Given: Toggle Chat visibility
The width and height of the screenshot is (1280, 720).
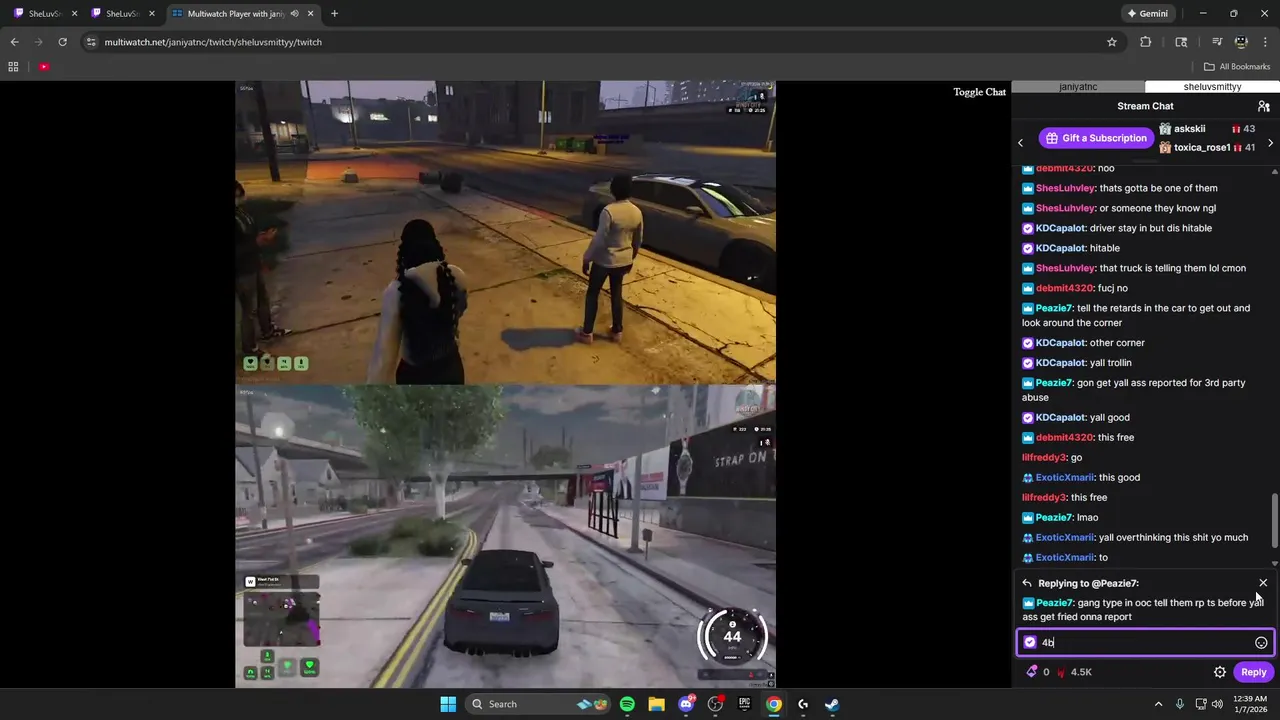Looking at the screenshot, I should pyautogui.click(x=979, y=92).
